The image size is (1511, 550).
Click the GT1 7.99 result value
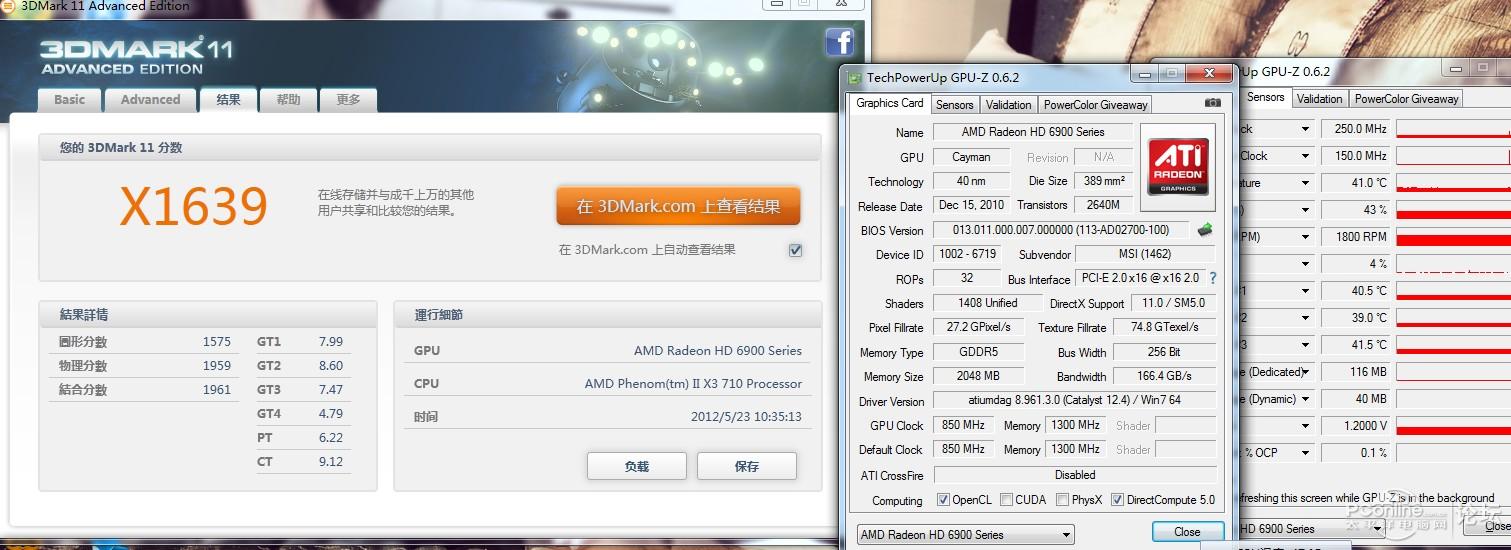tap(331, 341)
